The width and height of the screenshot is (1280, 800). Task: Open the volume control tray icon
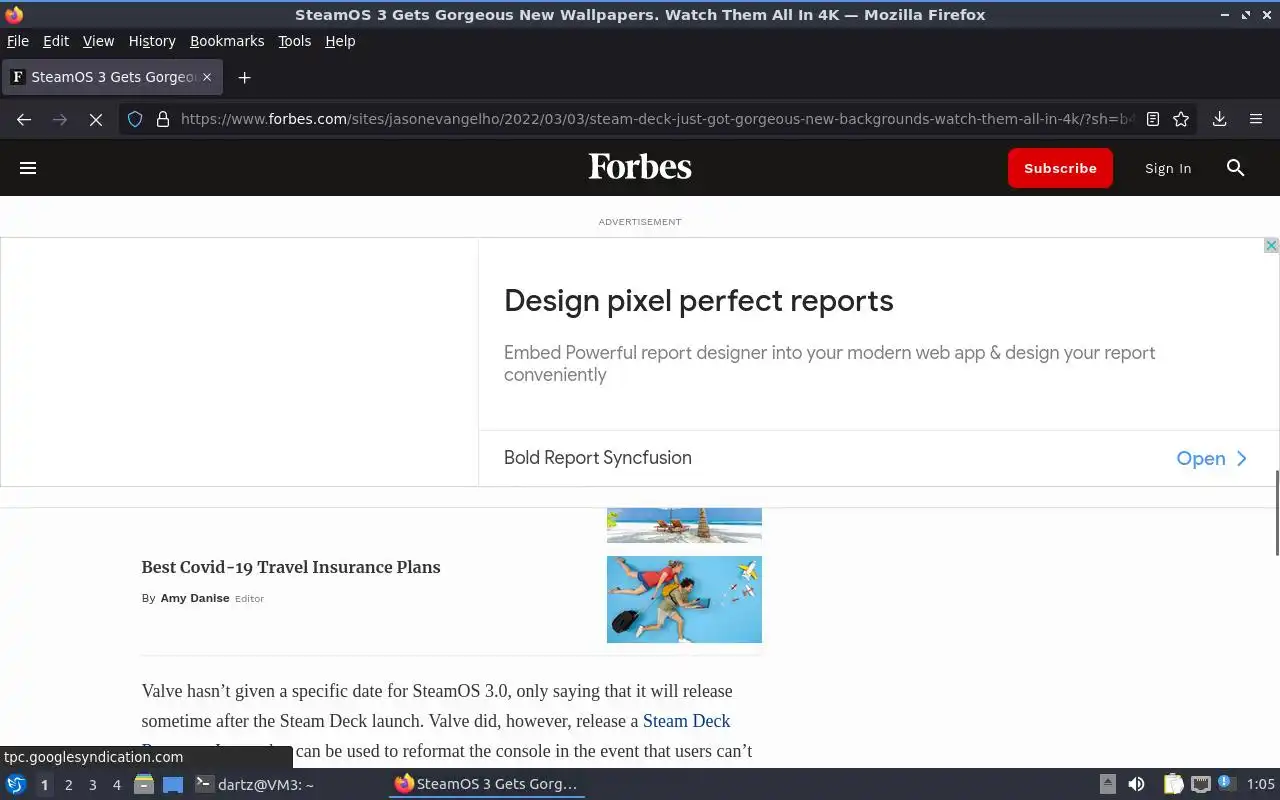1136,784
